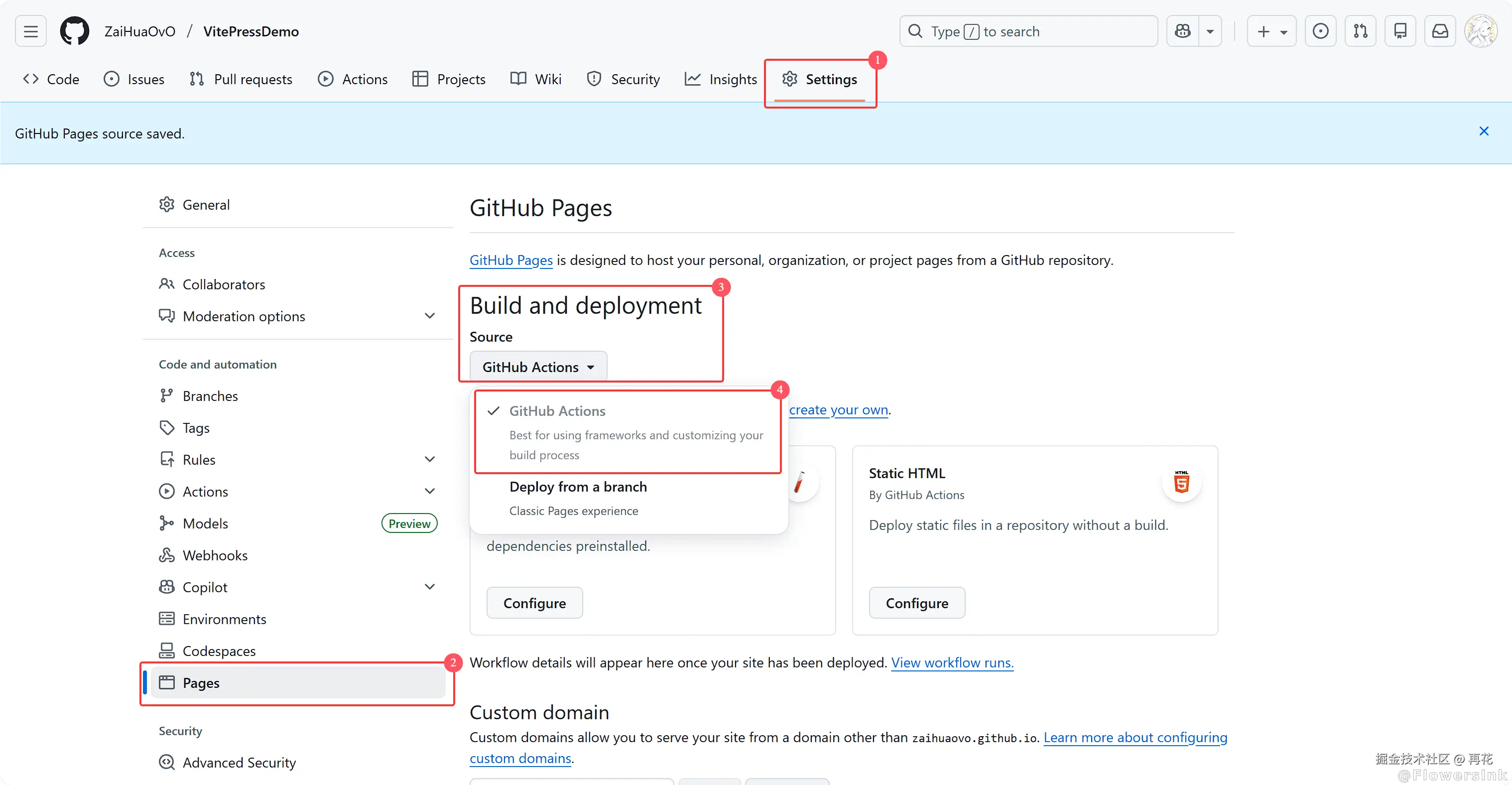Expand the Copilot sidebar section

429,587
